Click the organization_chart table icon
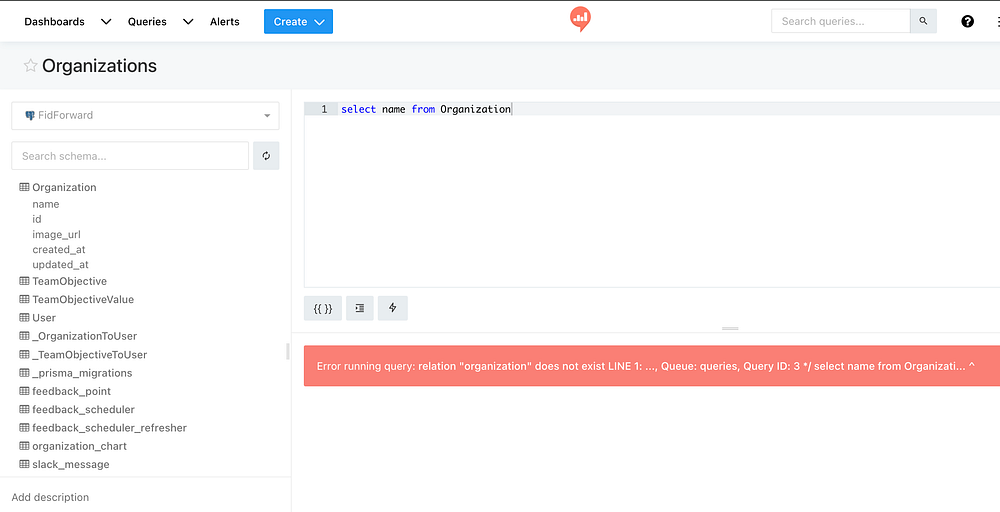The image size is (1000, 512). [24, 446]
